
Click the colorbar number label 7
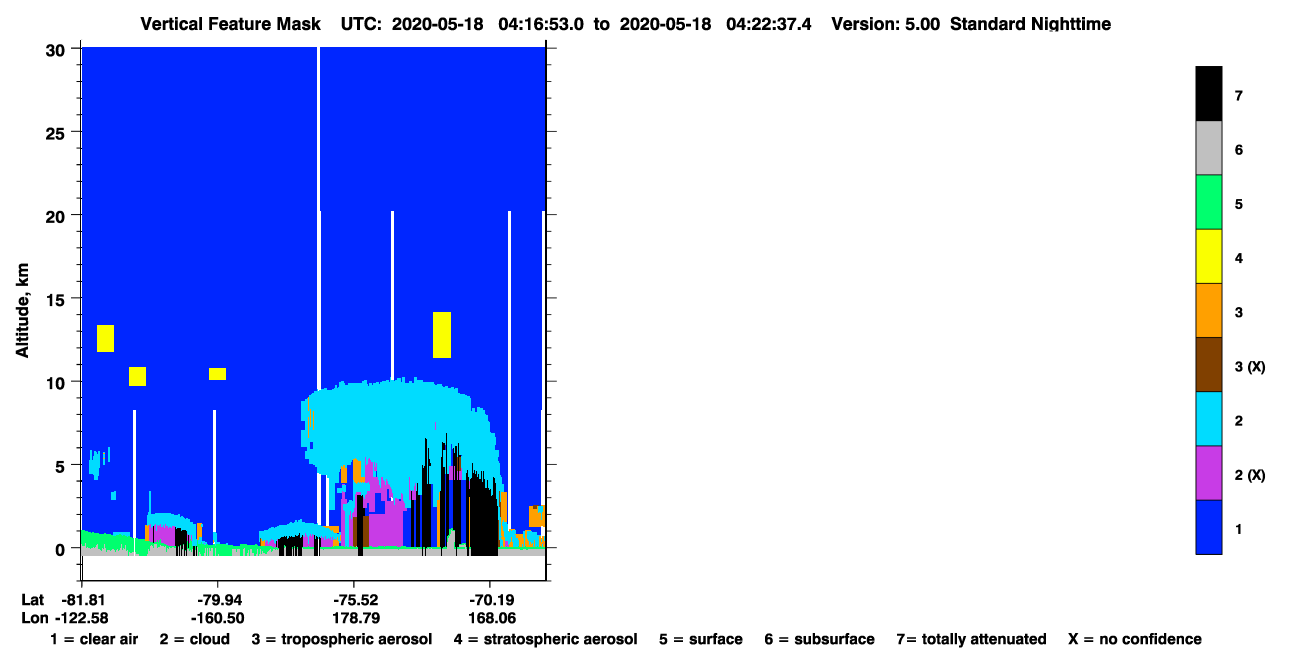pos(1239,97)
